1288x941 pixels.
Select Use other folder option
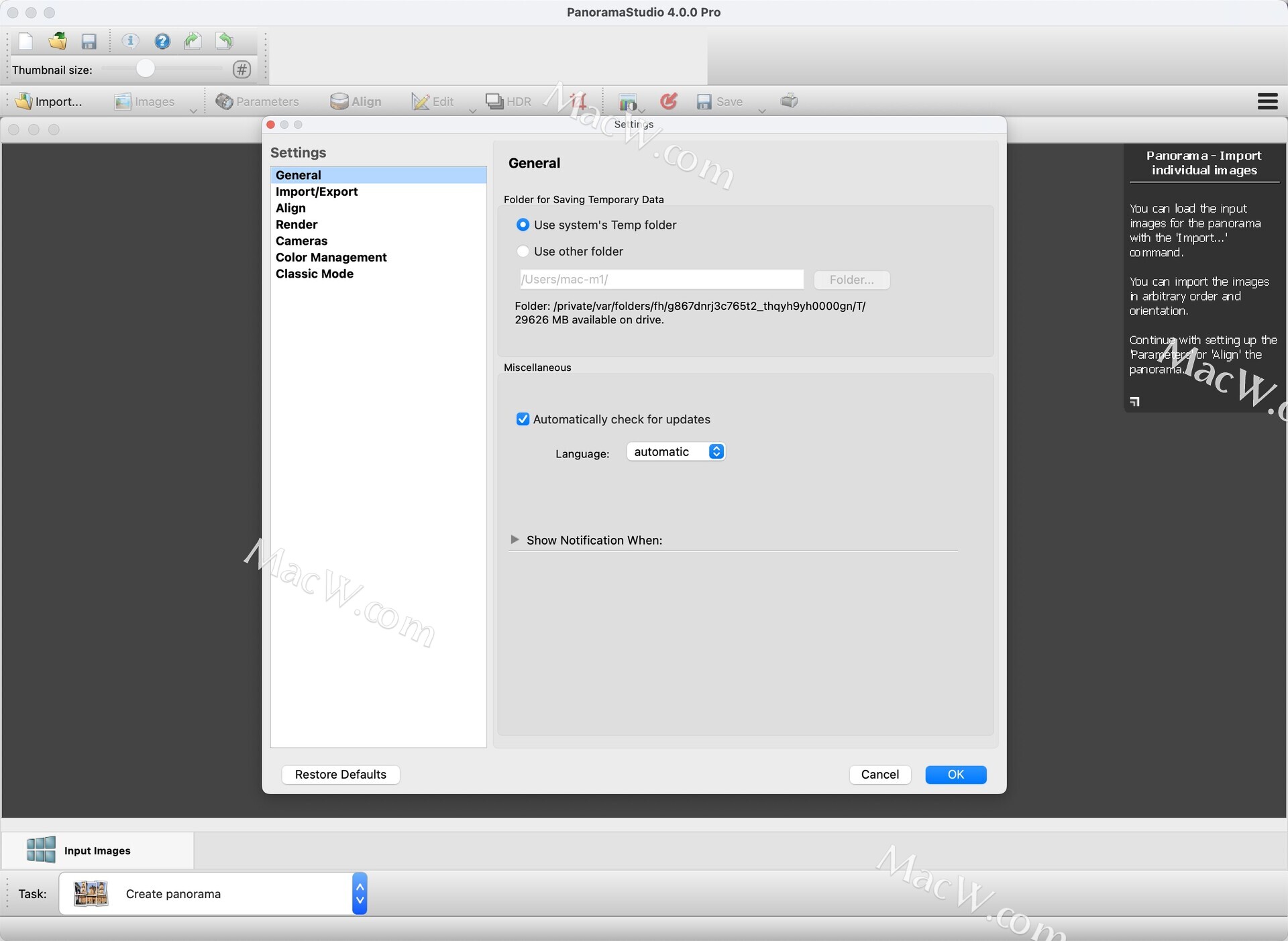(x=570, y=252)
